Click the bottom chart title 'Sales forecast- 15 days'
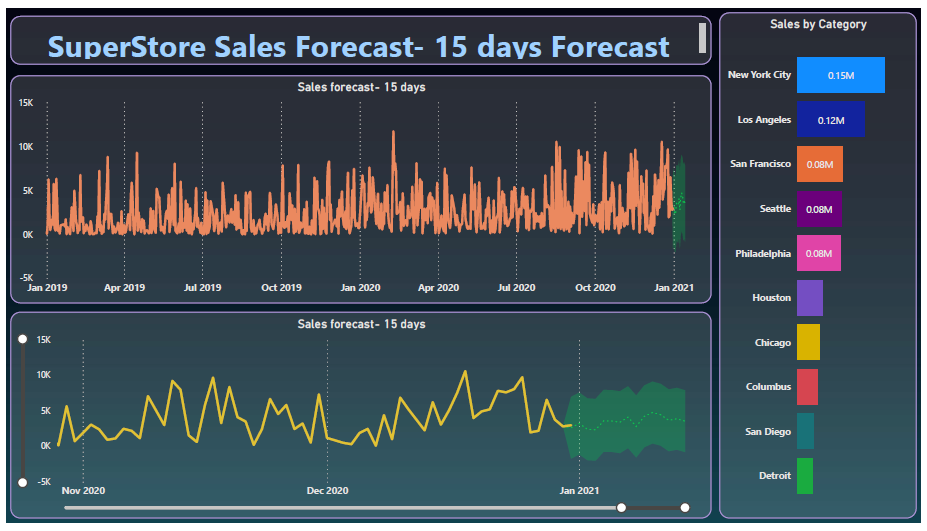 tap(361, 324)
